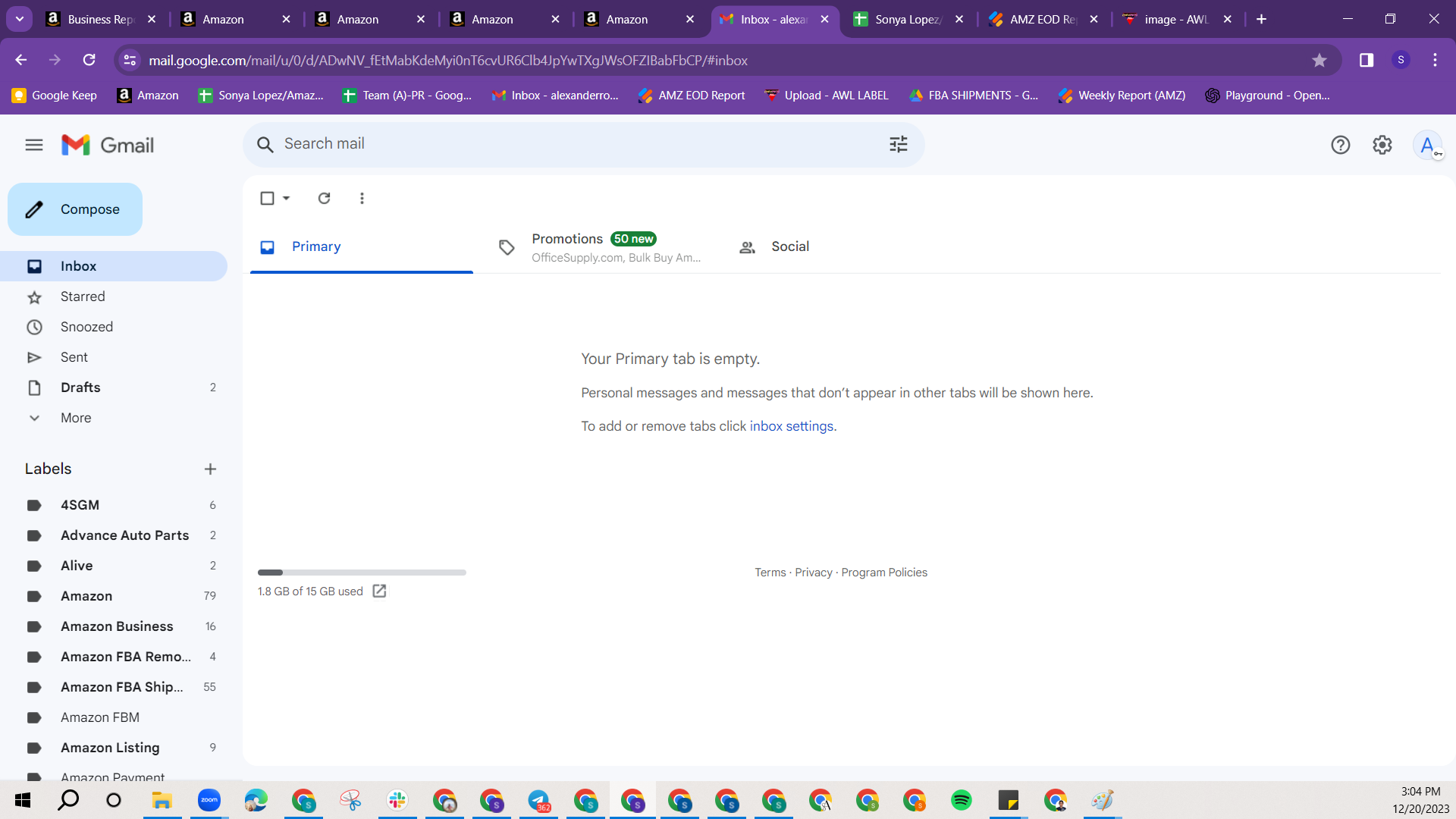Open Playground - OpenAI bookmark
This screenshot has width=1456, height=819.
1267,96
